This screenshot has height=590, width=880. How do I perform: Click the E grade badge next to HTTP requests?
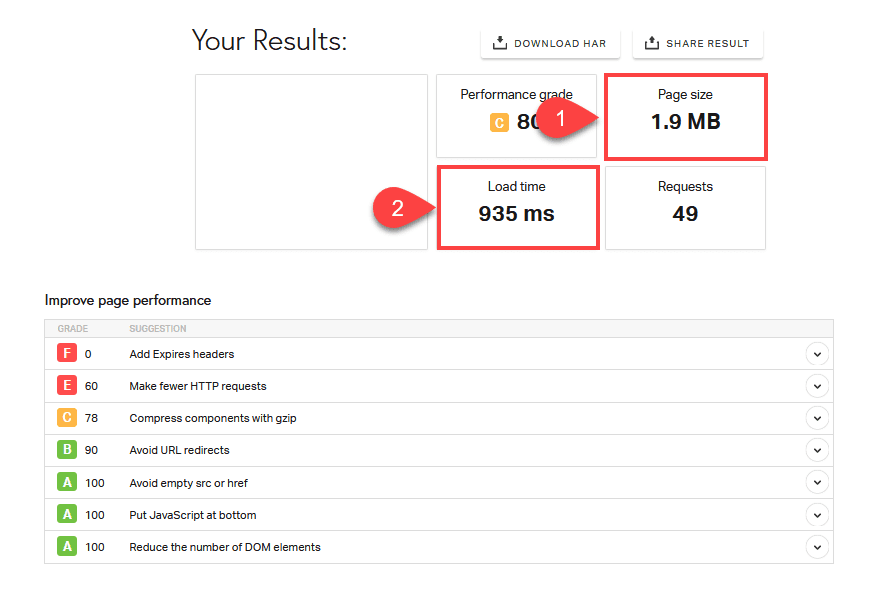(x=67, y=386)
